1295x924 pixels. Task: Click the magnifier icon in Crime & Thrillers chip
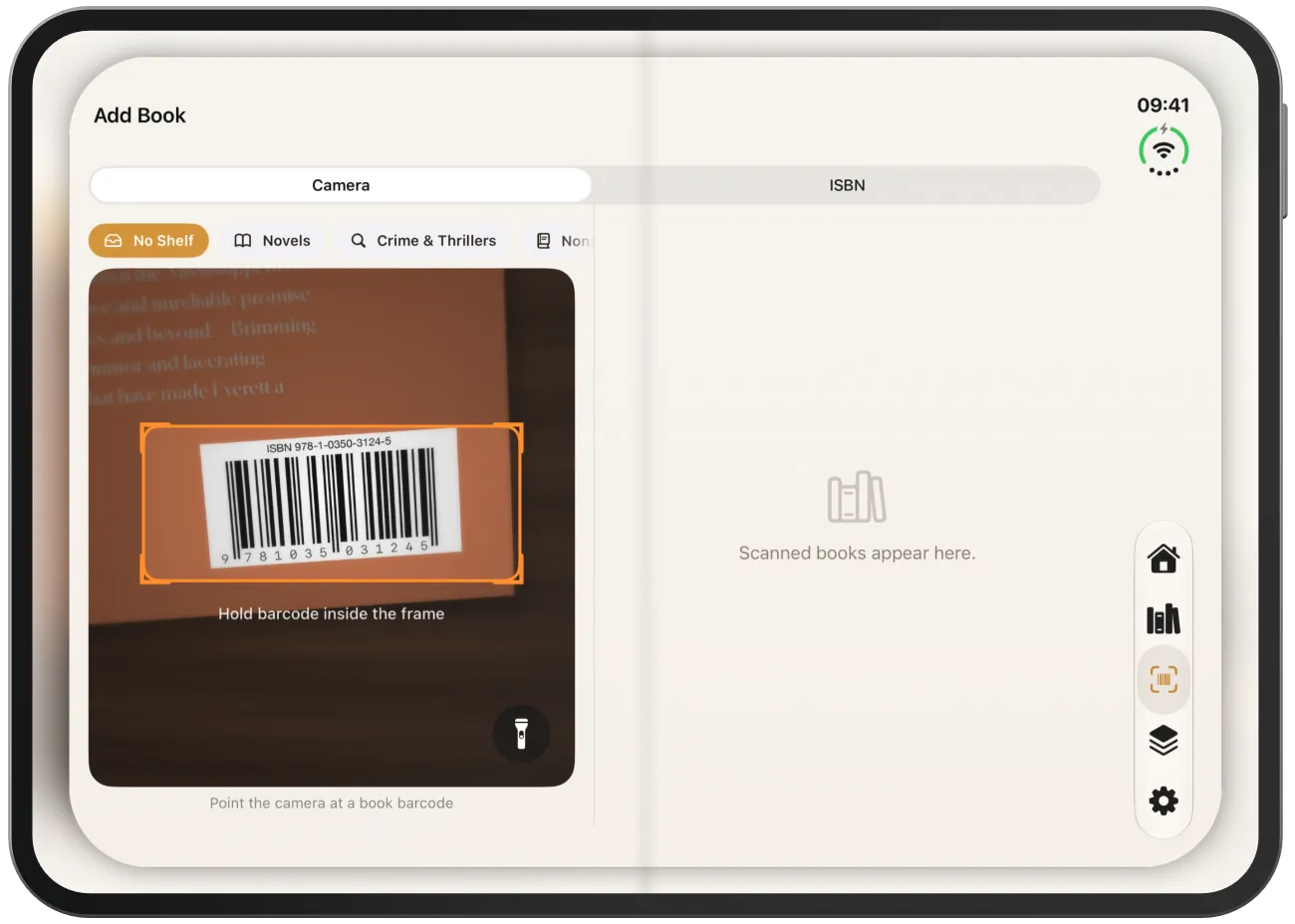tap(359, 241)
